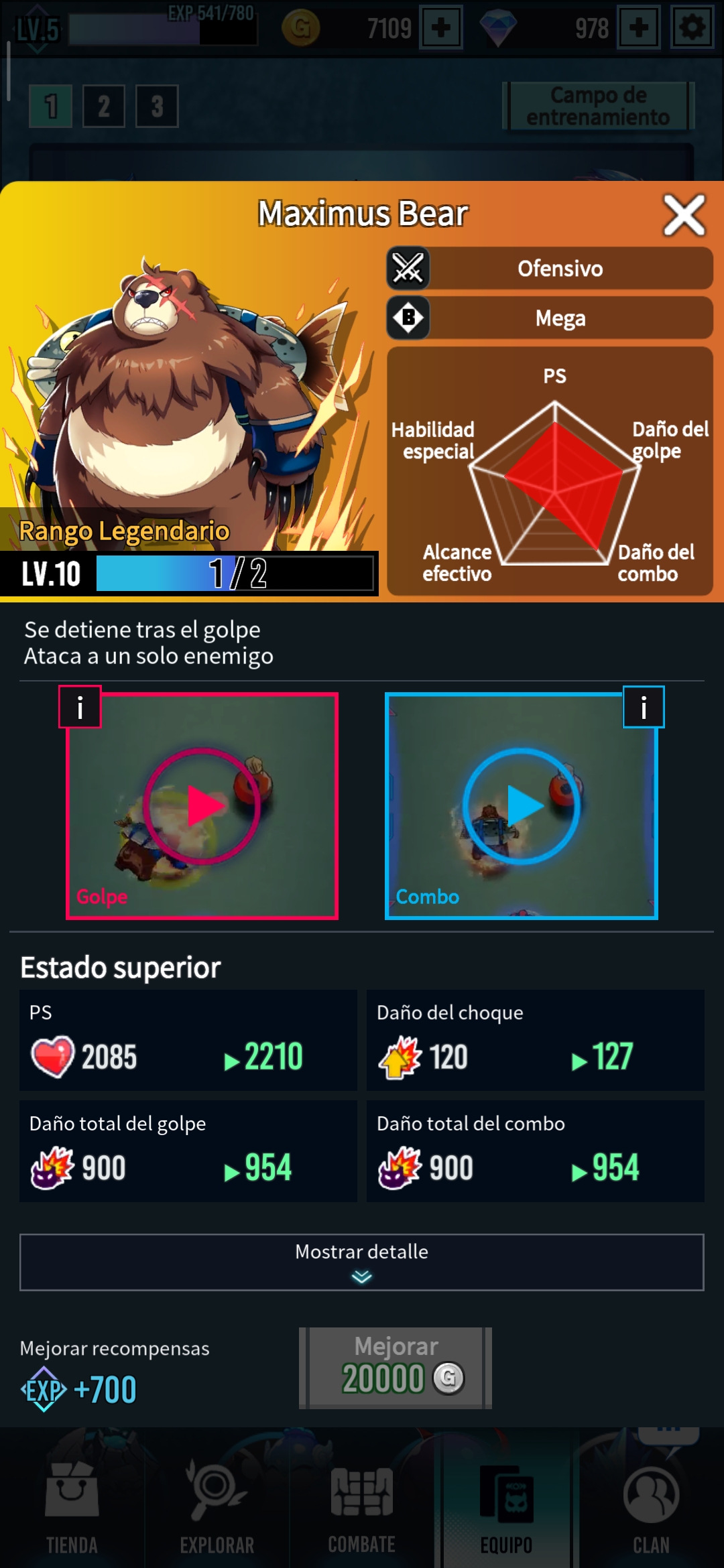Tap the Mega class B icon

click(408, 318)
